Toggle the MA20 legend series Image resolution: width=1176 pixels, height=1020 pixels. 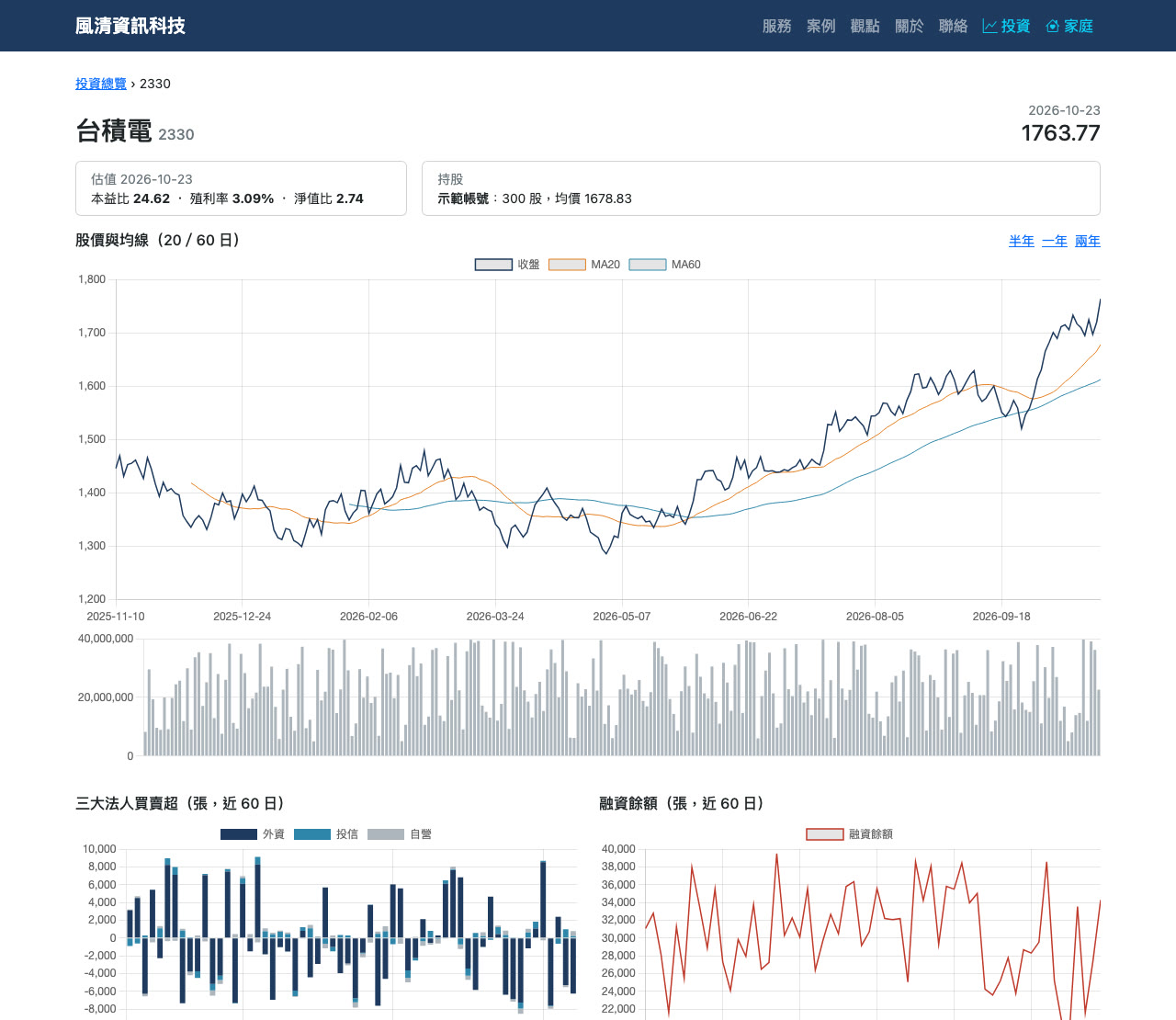click(584, 265)
